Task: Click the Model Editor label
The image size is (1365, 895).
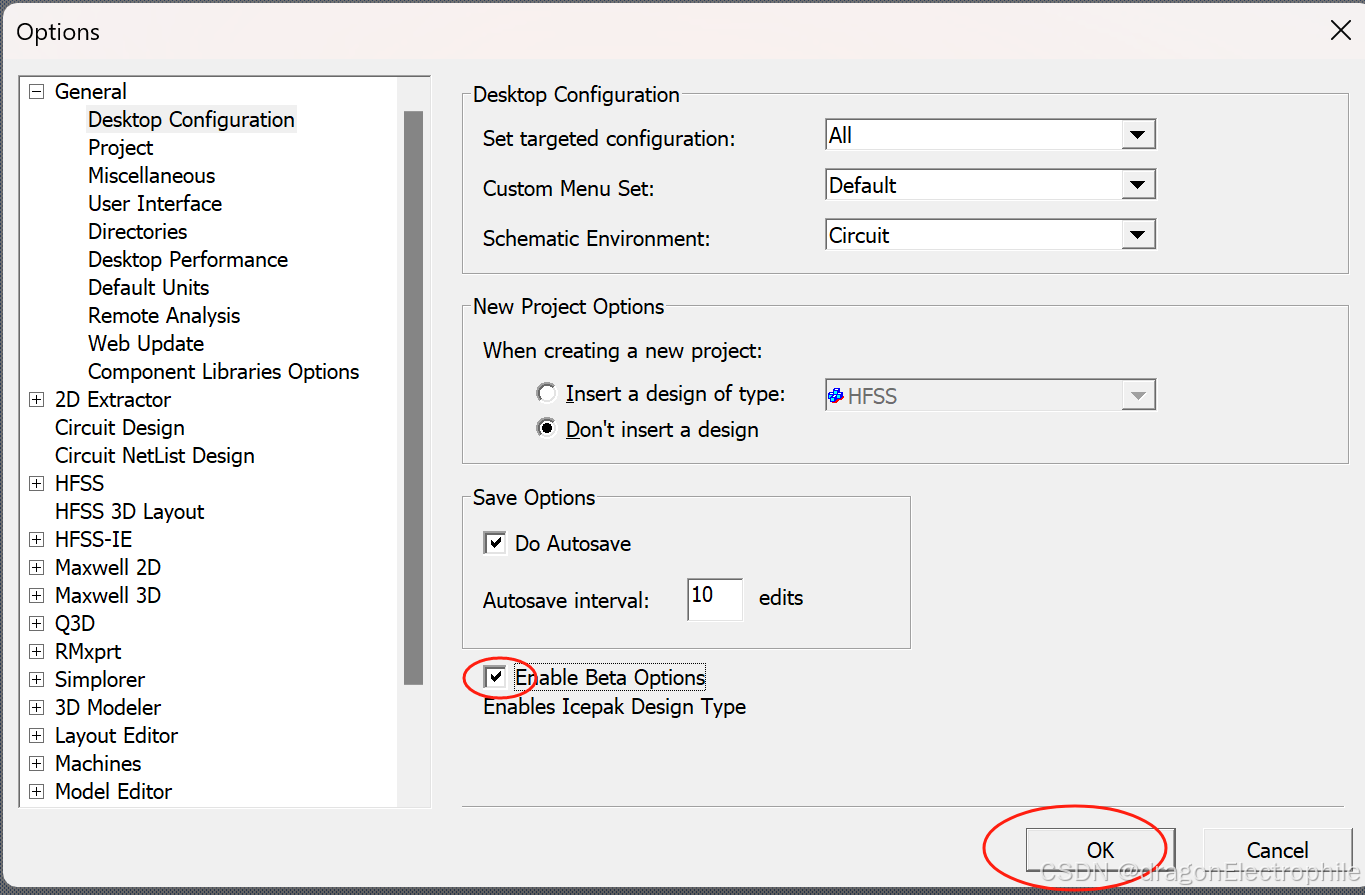Action: pos(114,792)
